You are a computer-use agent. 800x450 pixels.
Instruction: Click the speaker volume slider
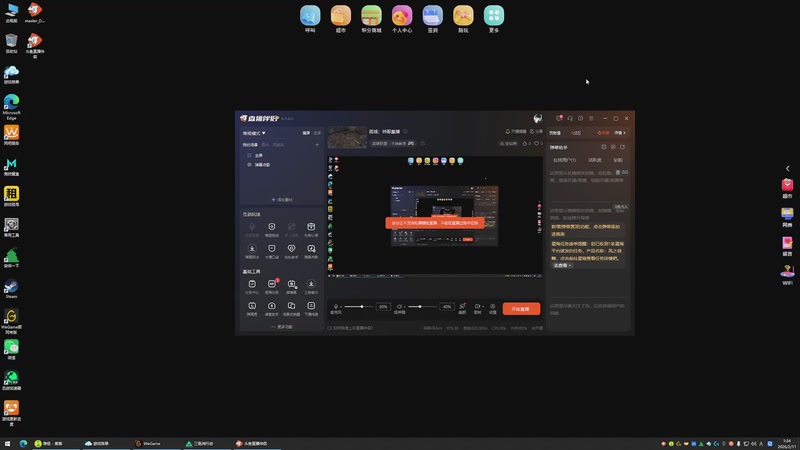(423, 307)
